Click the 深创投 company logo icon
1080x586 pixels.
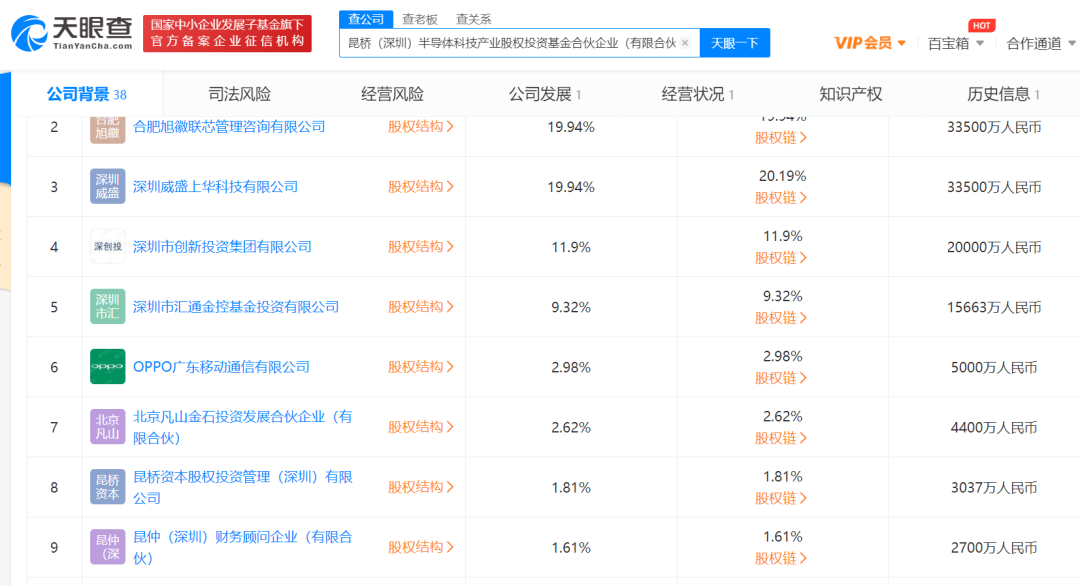[107, 247]
